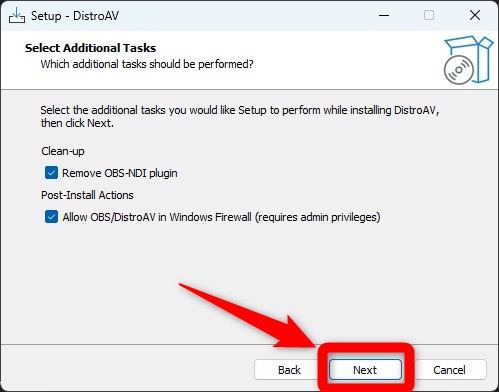Image resolution: width=499 pixels, height=392 pixels.
Task: Uncheck Remove OBS-NDI plugin checkbox
Action: click(51, 173)
